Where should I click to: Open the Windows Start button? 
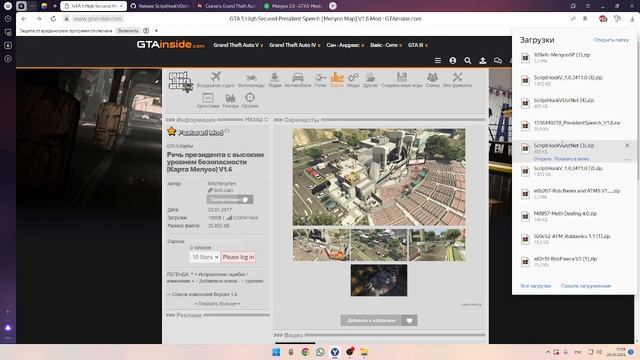click(276, 352)
